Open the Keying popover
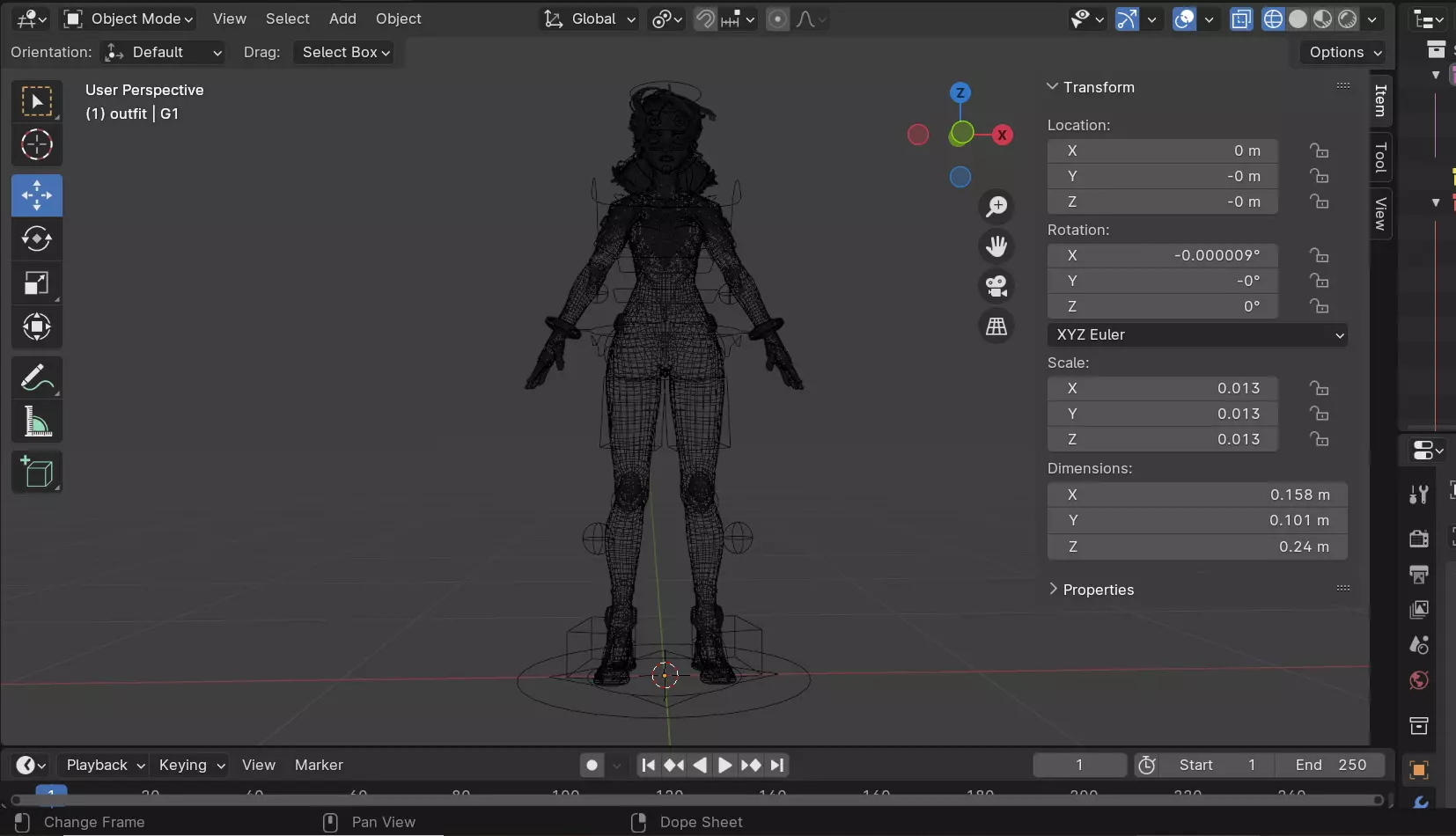Viewport: 1456px width, 836px height. [x=190, y=765]
